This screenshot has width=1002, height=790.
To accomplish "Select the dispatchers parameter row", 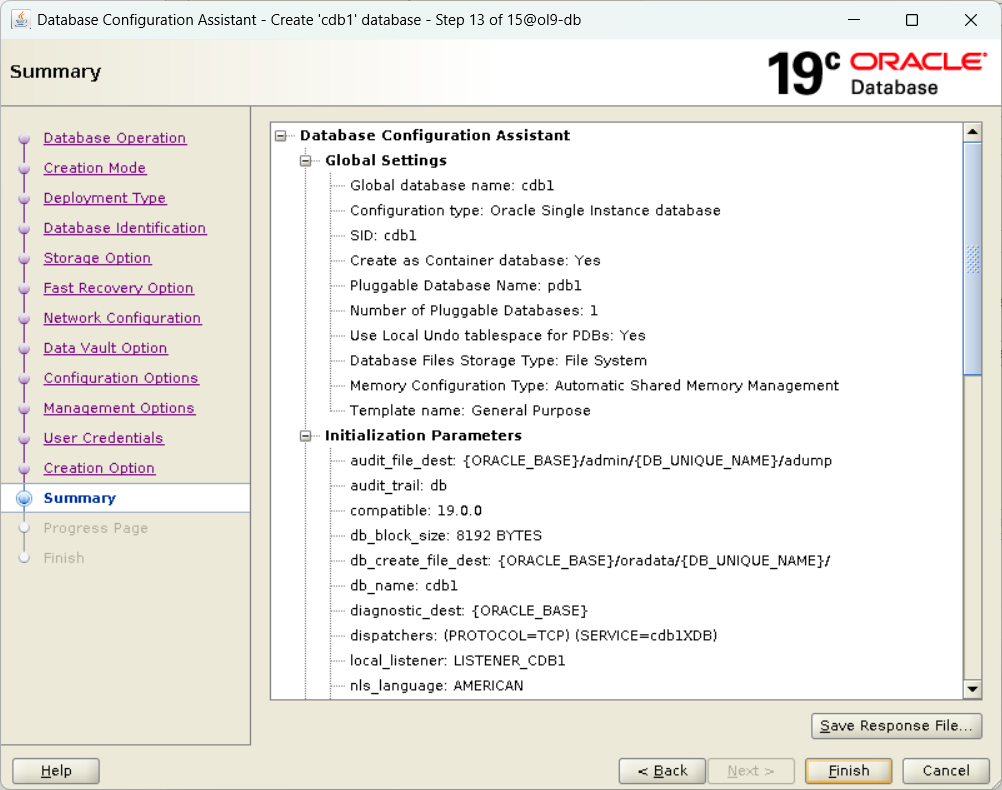I will click(533, 635).
